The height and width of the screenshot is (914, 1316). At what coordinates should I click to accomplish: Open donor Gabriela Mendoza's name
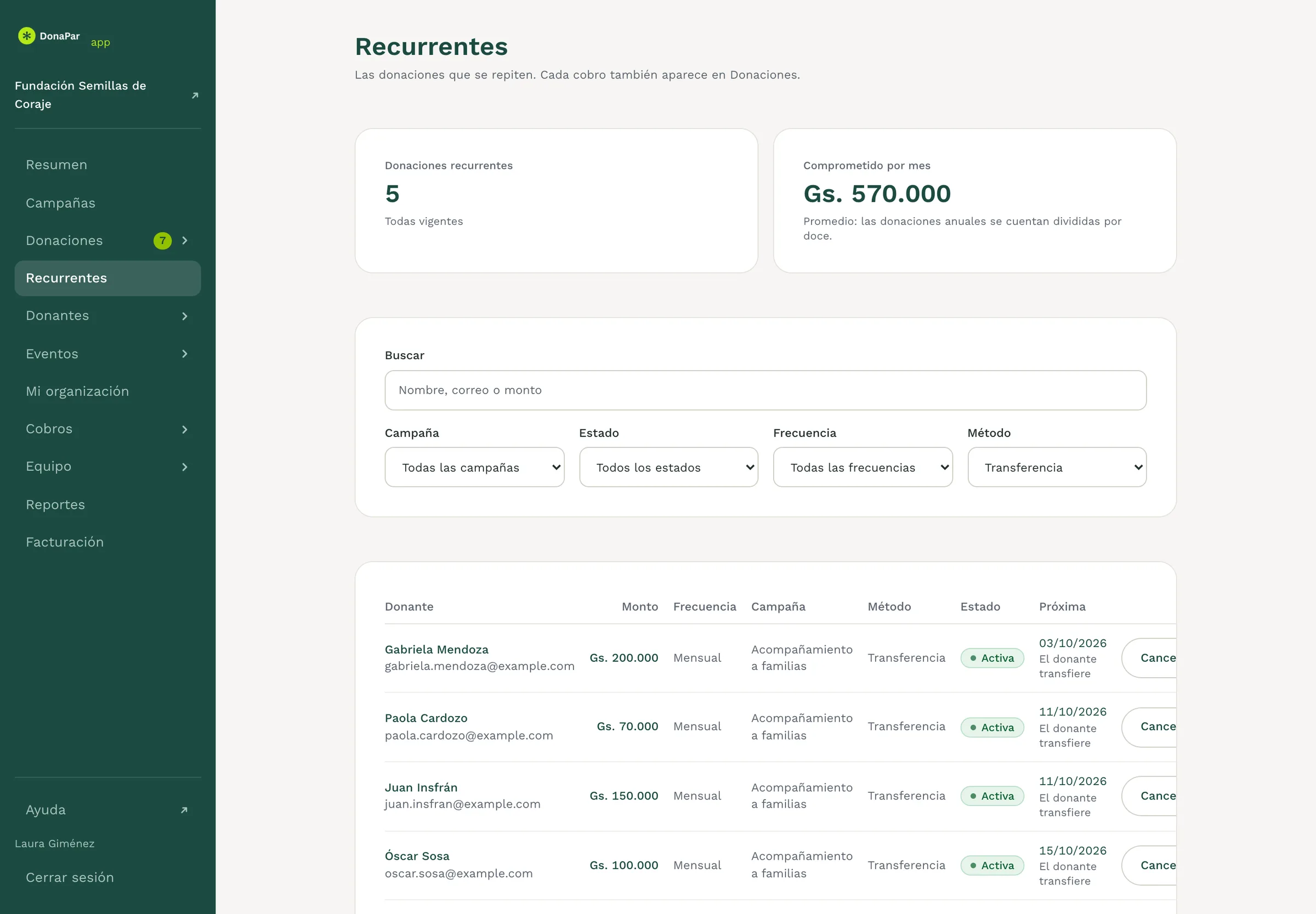click(436, 649)
